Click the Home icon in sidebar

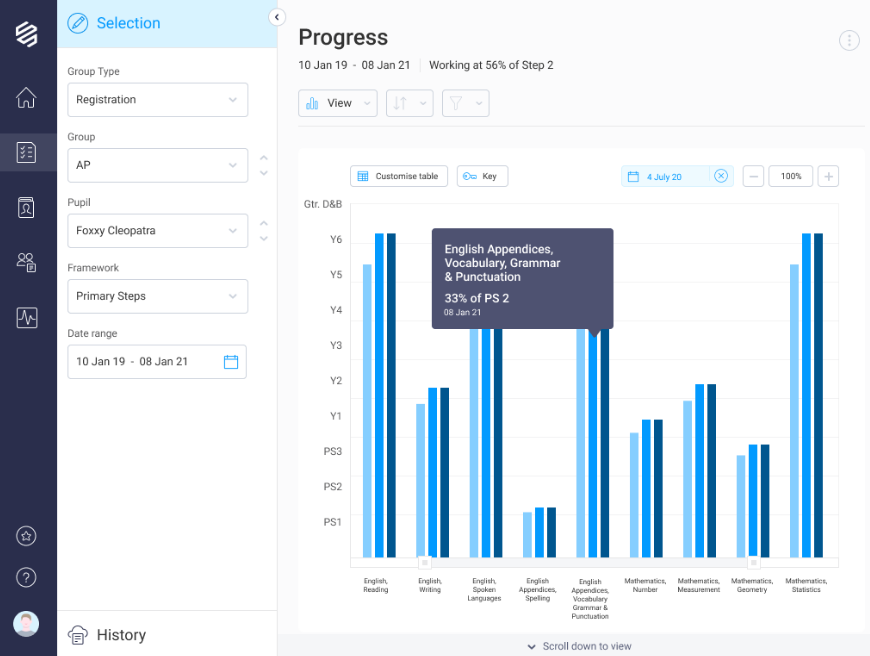(27, 98)
